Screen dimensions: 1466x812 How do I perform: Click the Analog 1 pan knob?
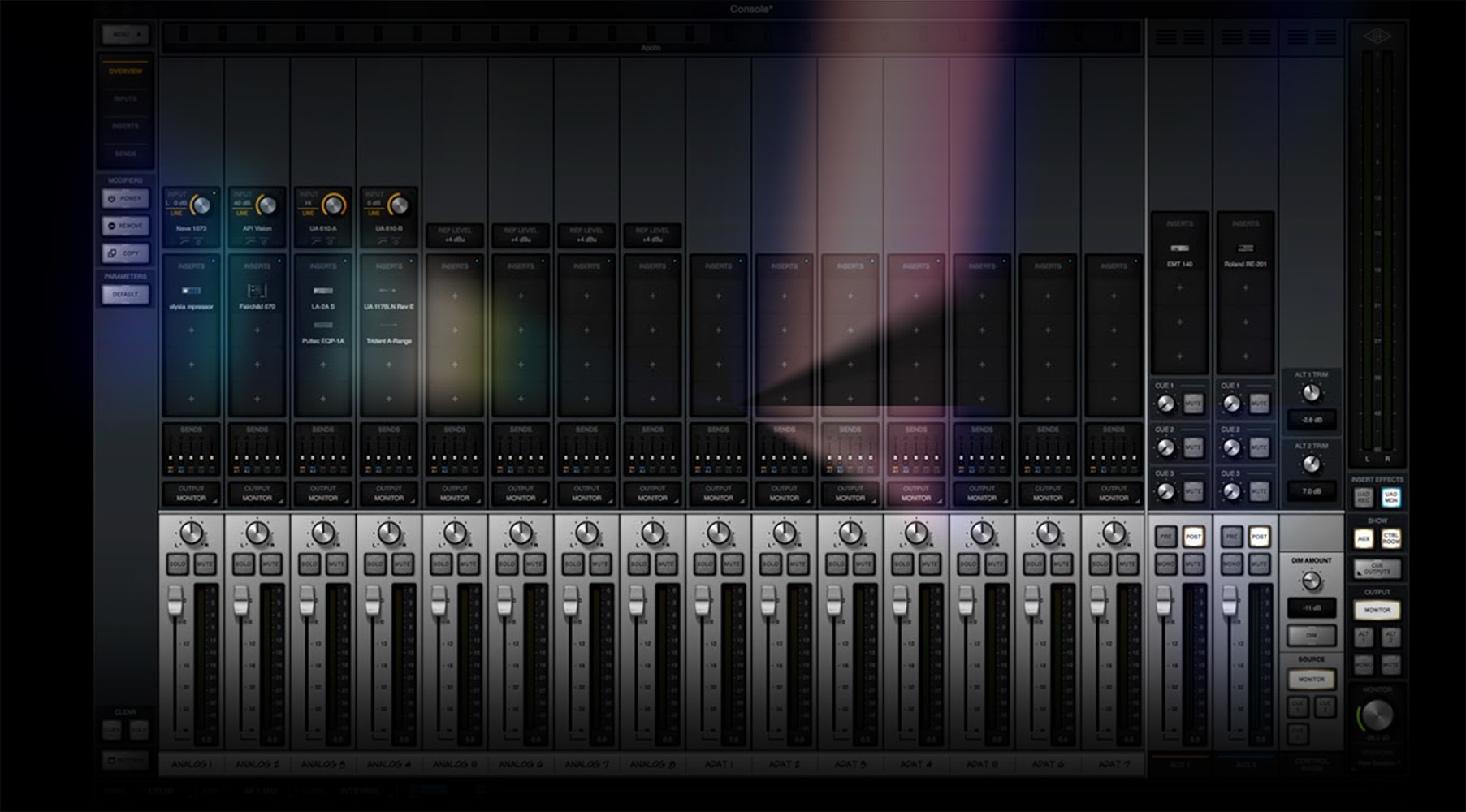tap(192, 533)
